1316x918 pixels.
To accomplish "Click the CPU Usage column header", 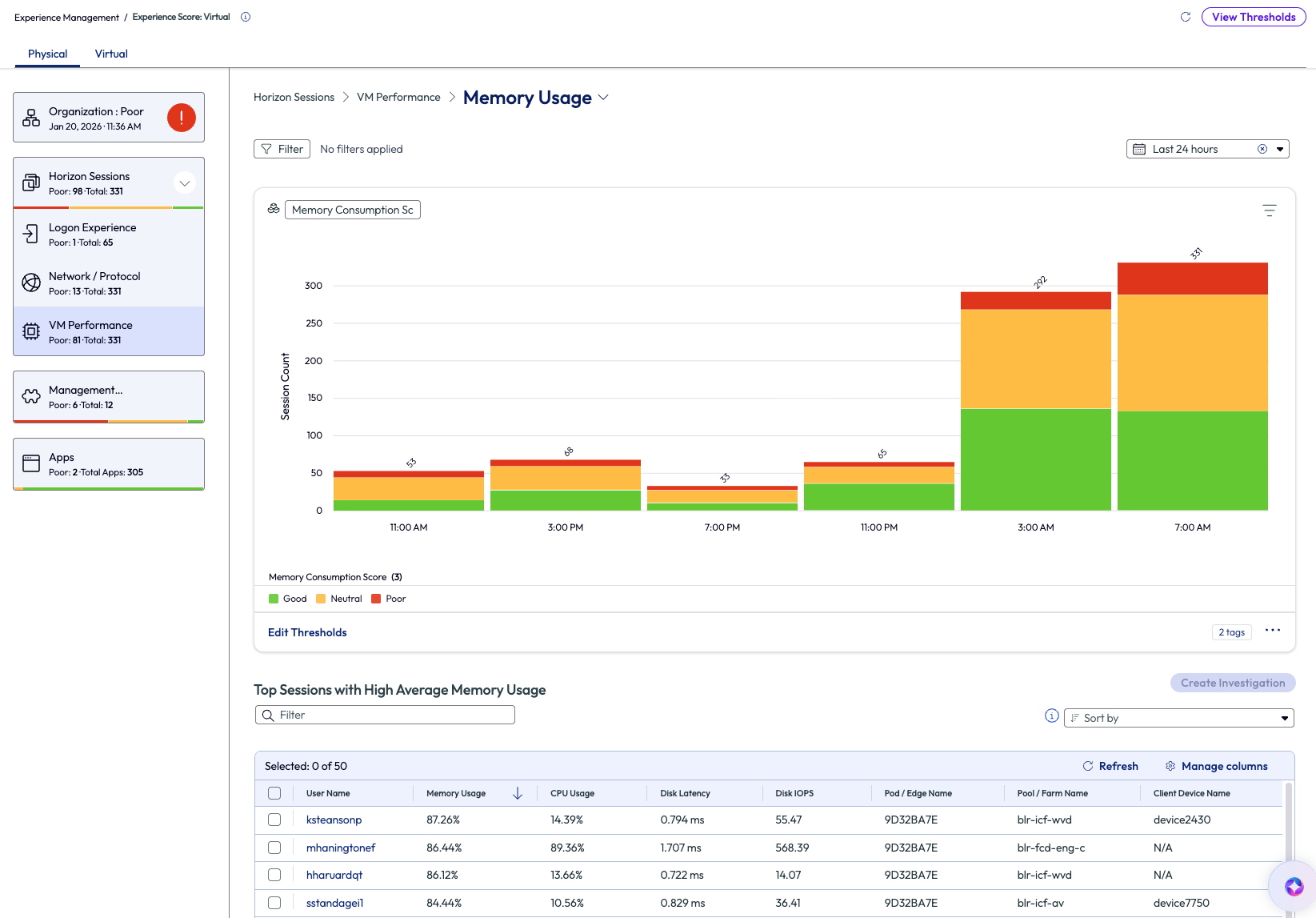I will click(572, 793).
